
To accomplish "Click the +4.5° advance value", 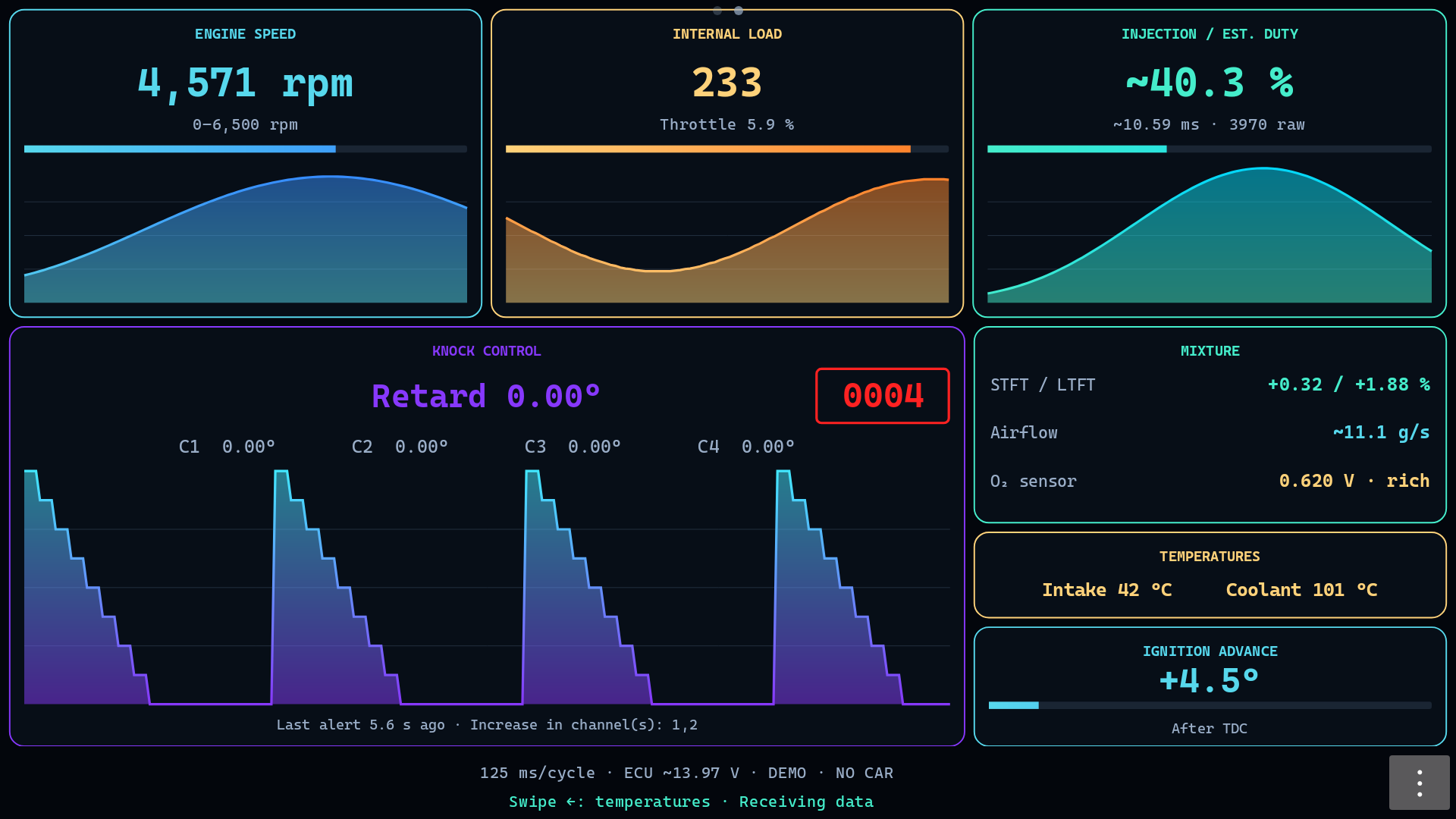I will pyautogui.click(x=1210, y=680).
